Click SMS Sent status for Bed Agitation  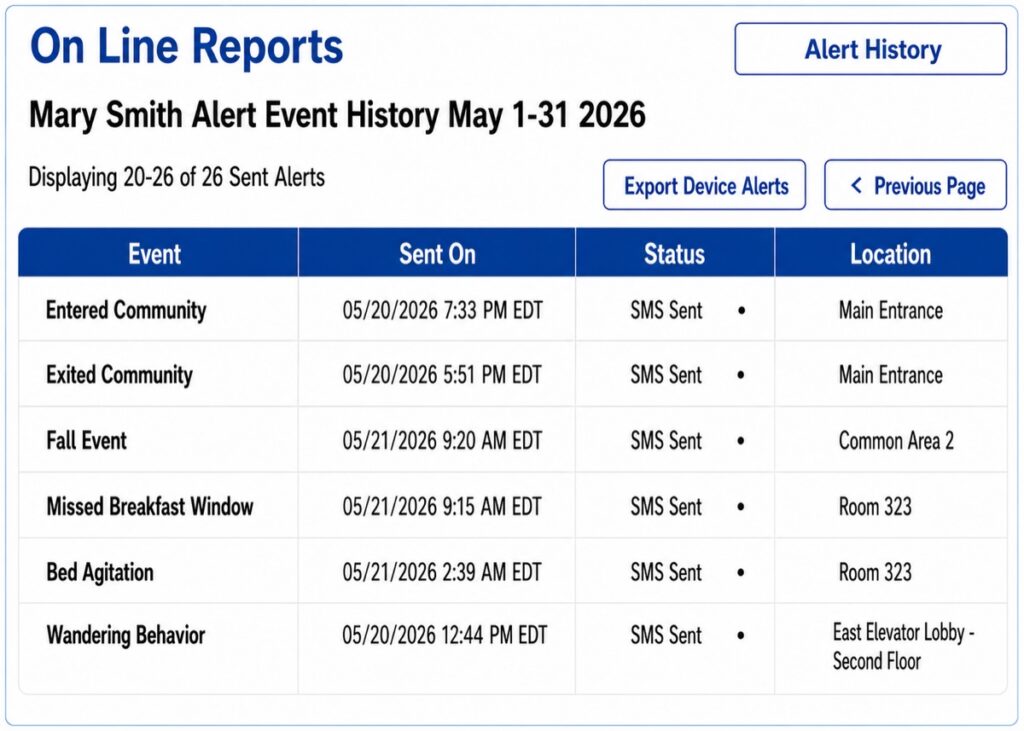(x=666, y=572)
